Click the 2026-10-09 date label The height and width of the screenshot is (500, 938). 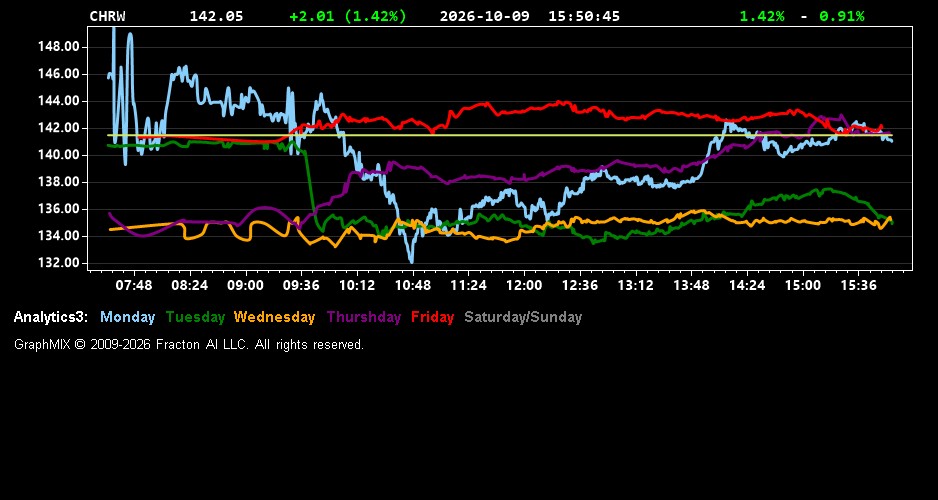(x=485, y=16)
